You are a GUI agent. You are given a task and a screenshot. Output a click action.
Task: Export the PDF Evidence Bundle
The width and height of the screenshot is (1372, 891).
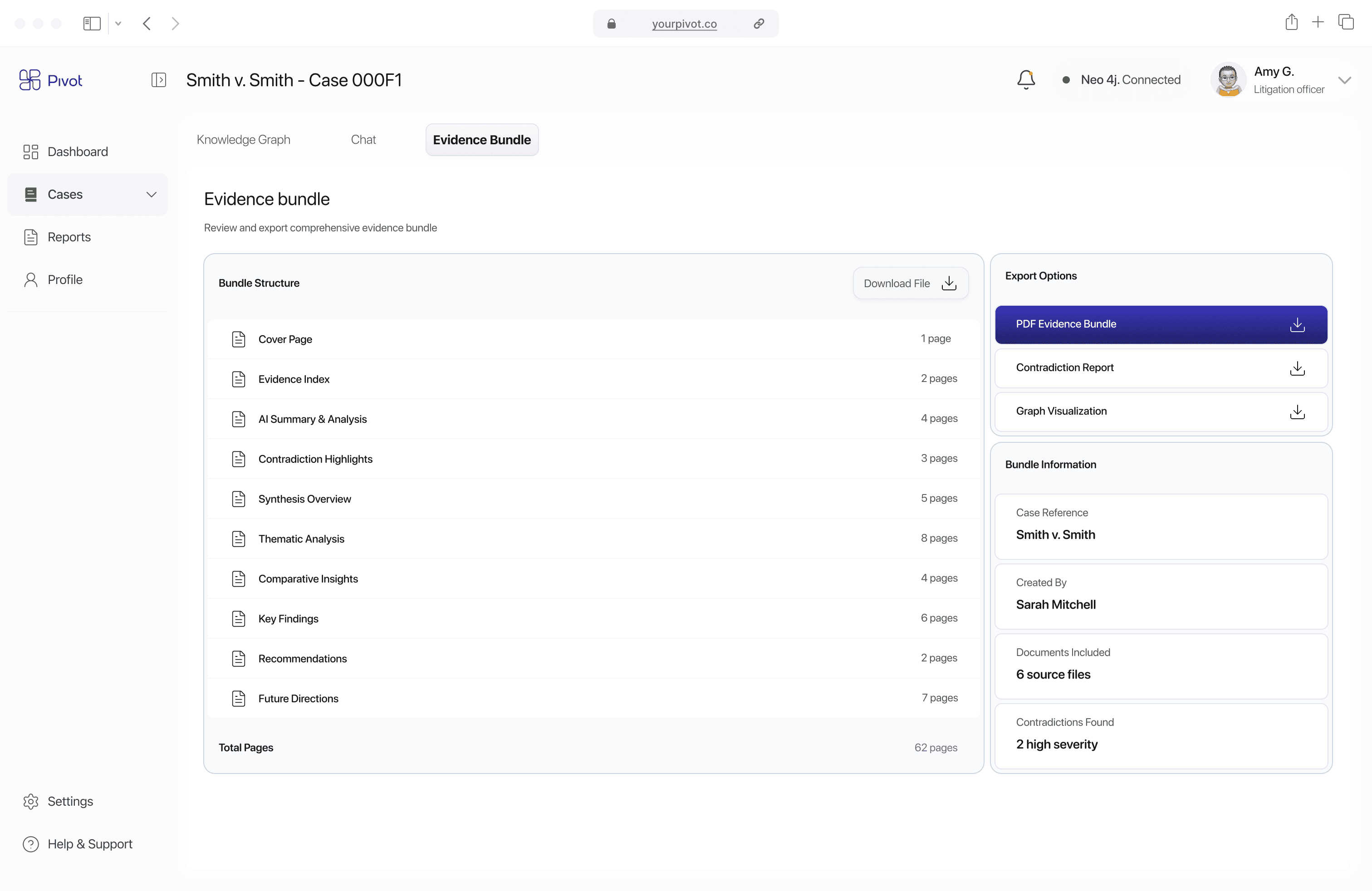(1161, 324)
